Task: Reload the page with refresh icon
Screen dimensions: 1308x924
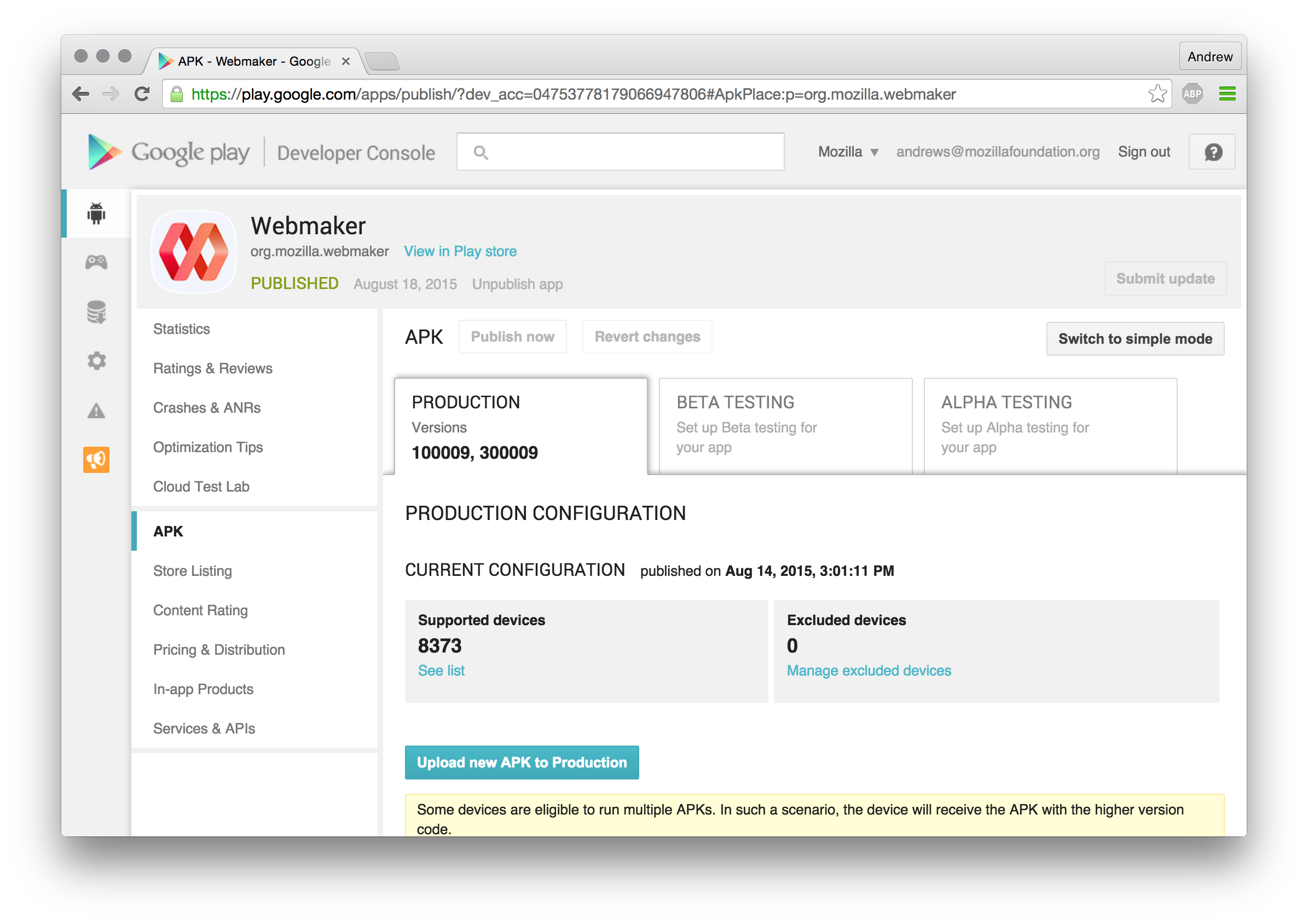Action: tap(142, 94)
